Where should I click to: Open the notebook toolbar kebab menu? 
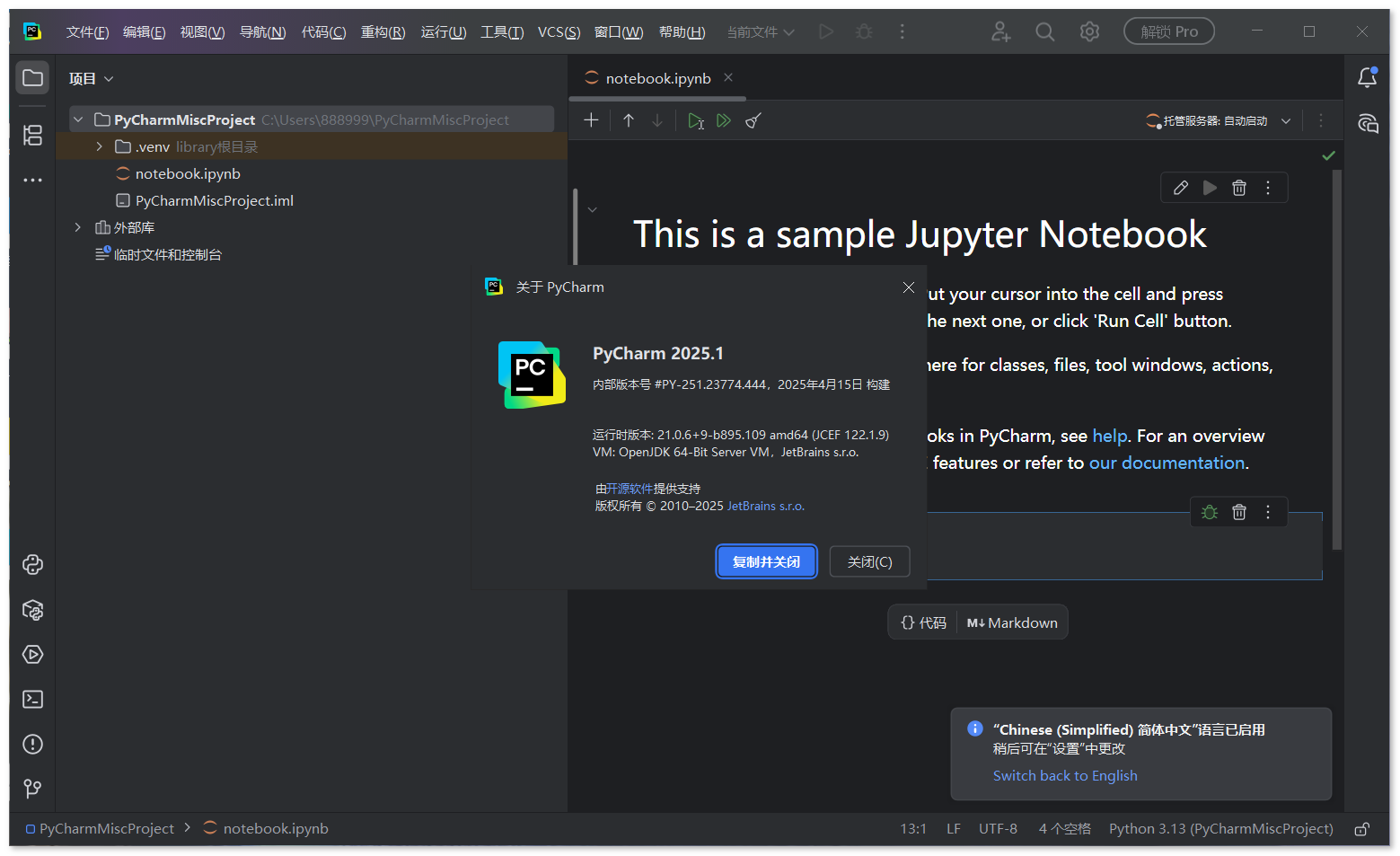1320,120
